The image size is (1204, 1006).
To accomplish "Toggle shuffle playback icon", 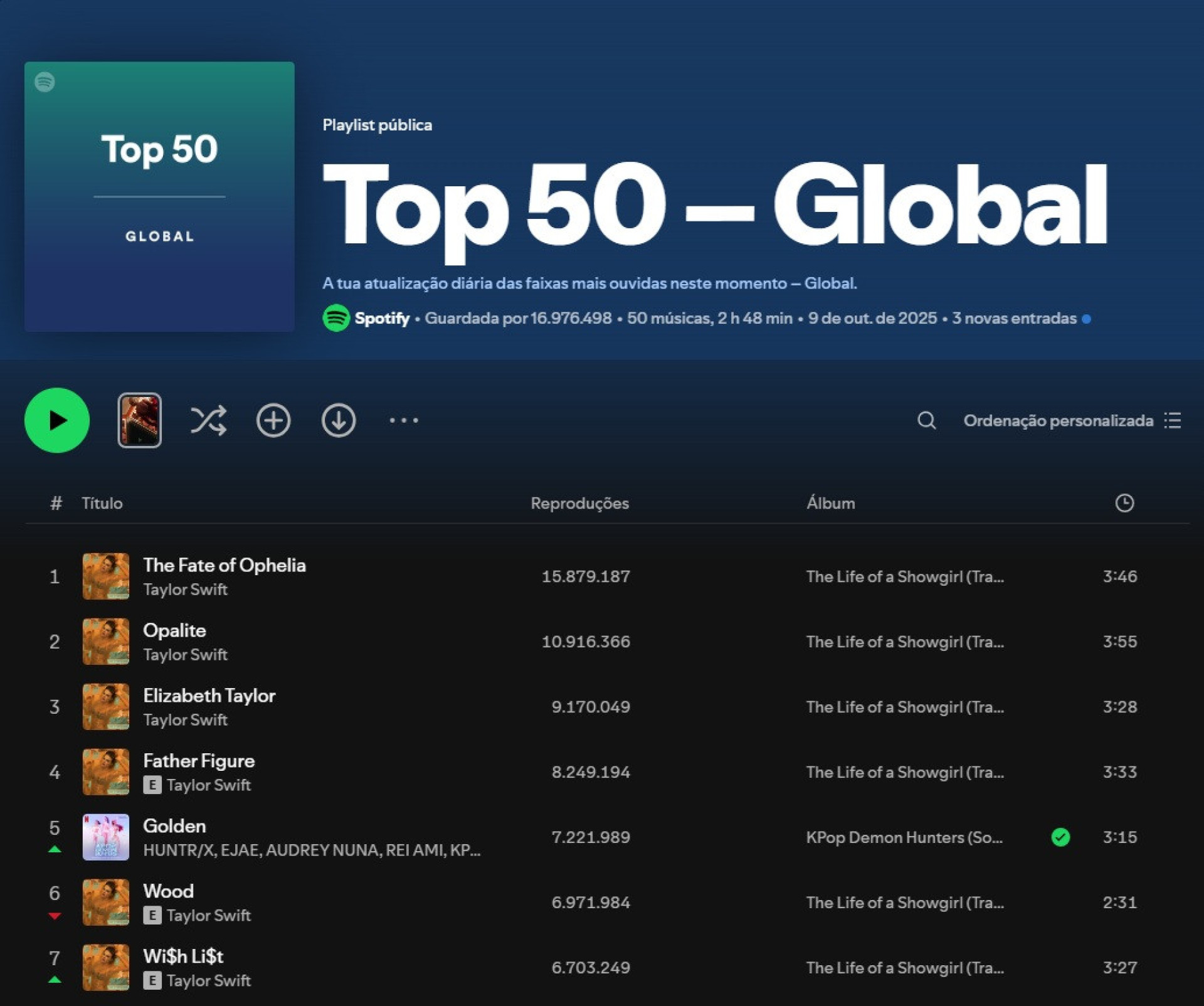I will coord(208,420).
